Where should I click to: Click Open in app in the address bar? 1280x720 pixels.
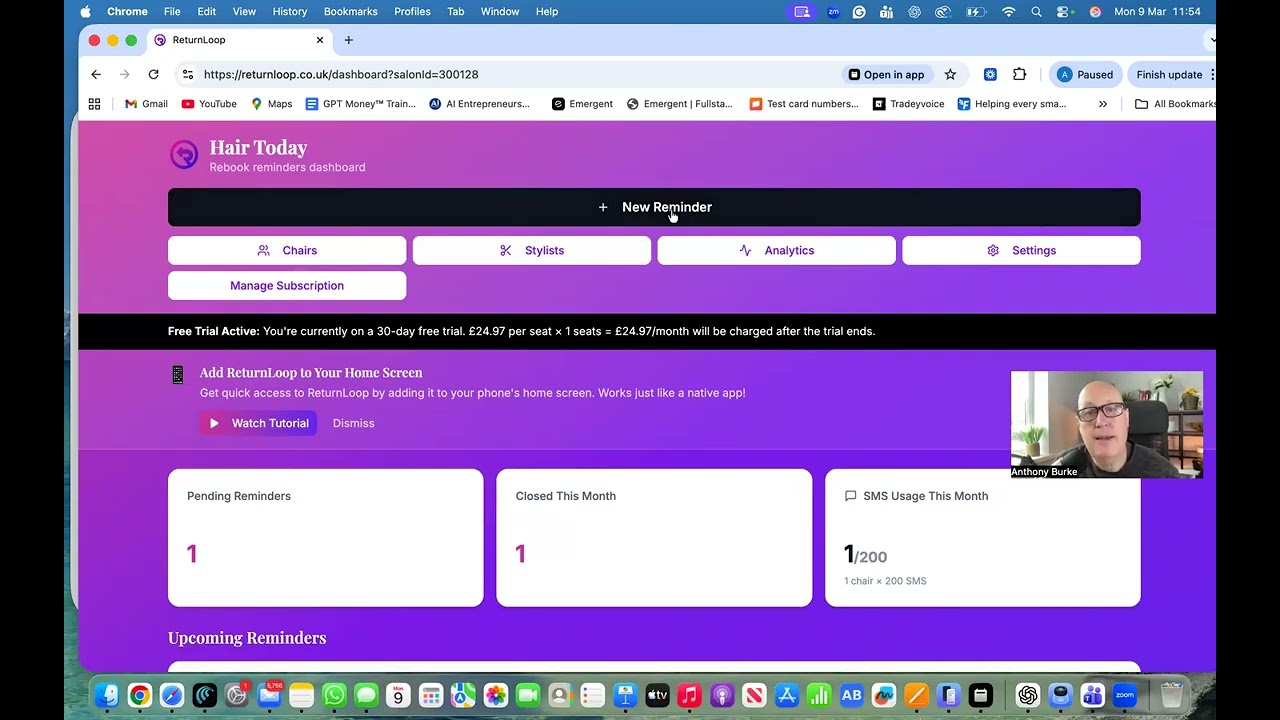tap(886, 74)
